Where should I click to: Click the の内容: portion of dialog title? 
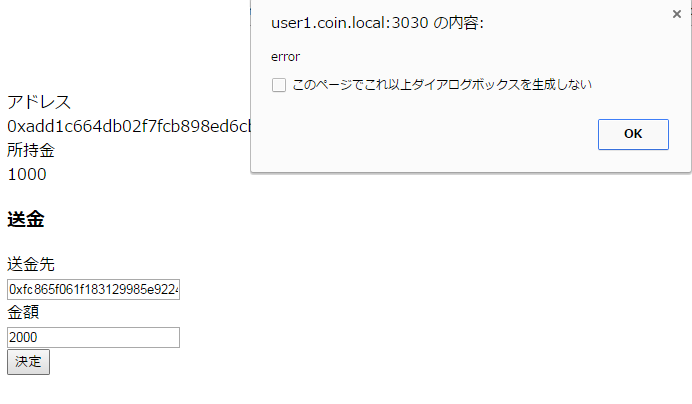coord(458,23)
